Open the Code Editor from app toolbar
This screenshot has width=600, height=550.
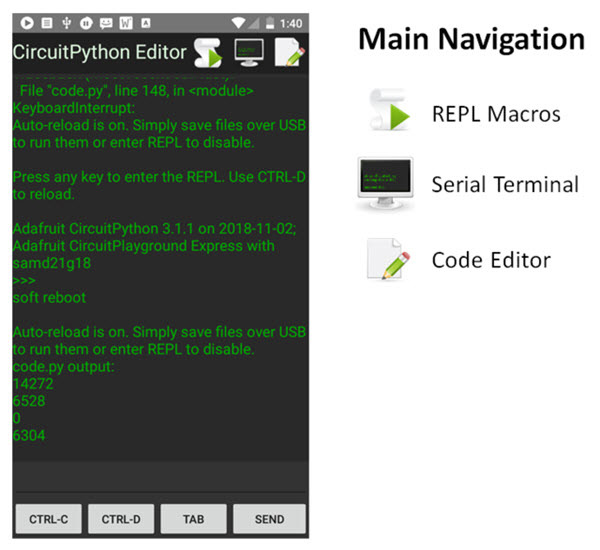pos(289,52)
